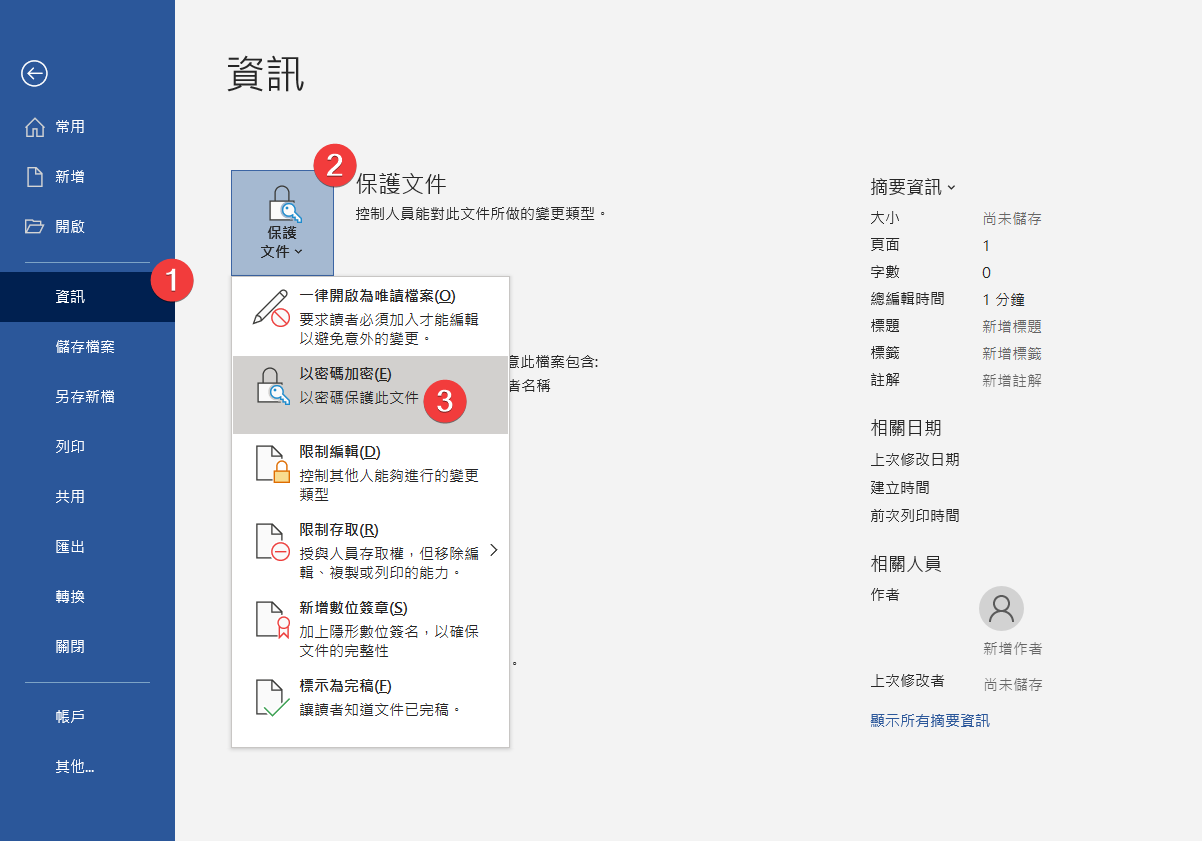1202x841 pixels.
Task: Expand the 限制存取 submenu arrow
Action: (493, 551)
